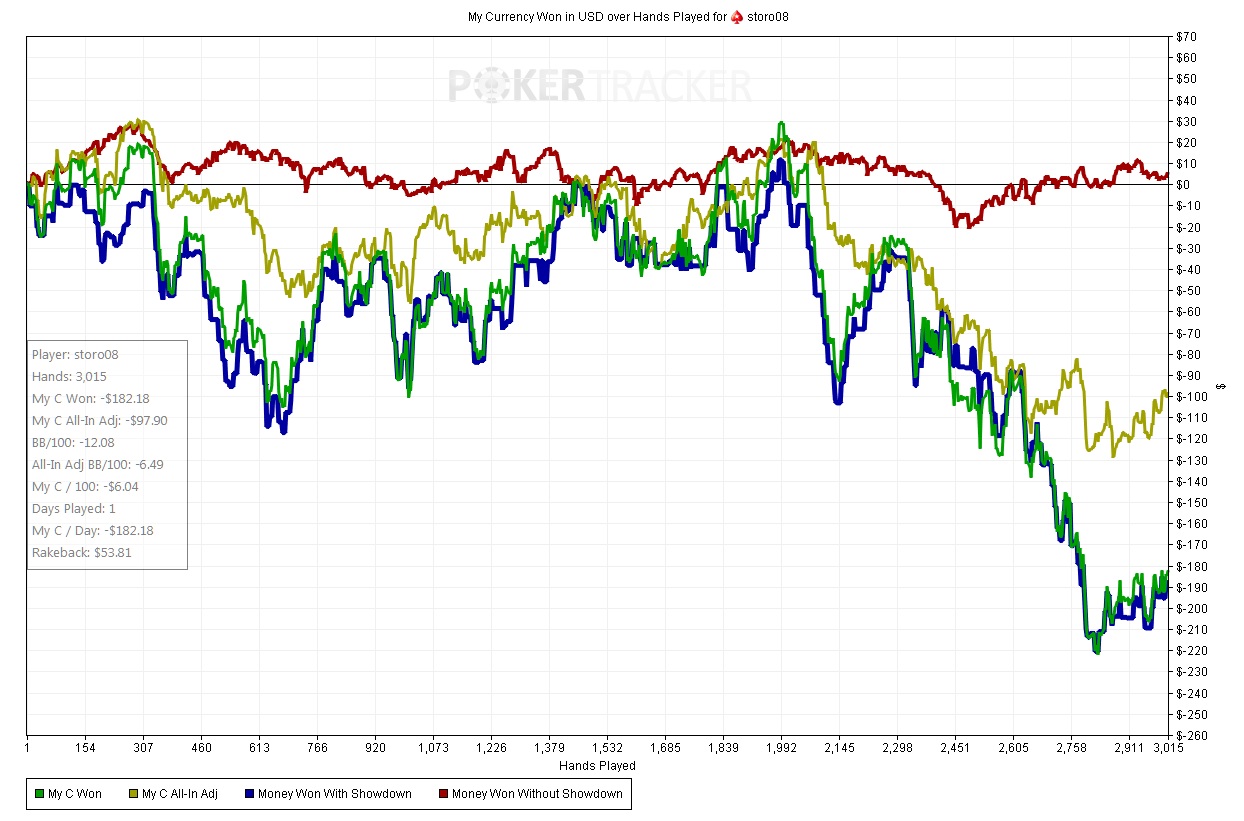This screenshot has height=821, width=1244.
Task: Click the blue Money Won With Showdown swatch
Action: pos(249,794)
